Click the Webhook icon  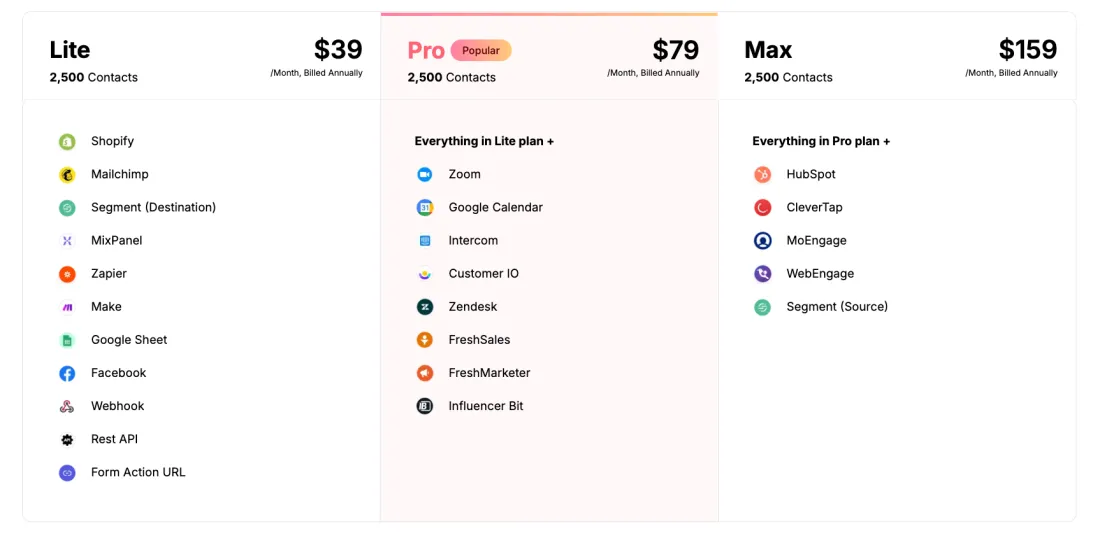click(x=67, y=406)
